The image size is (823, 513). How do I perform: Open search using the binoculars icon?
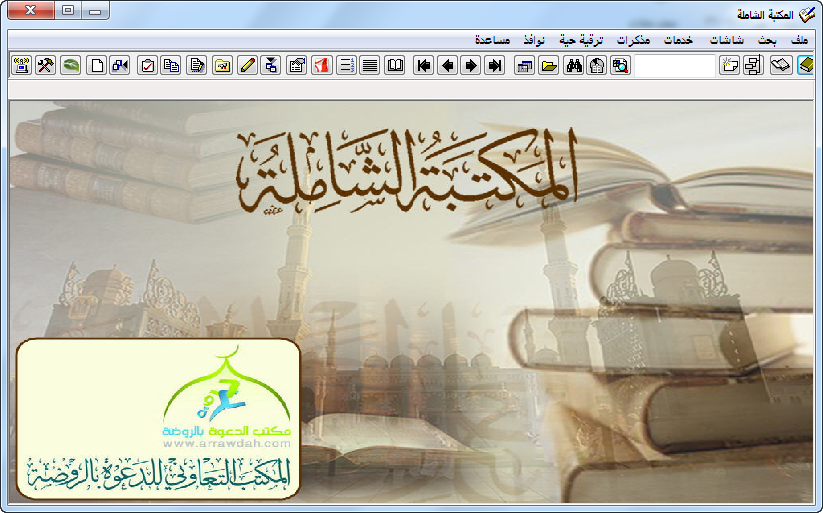click(574, 66)
